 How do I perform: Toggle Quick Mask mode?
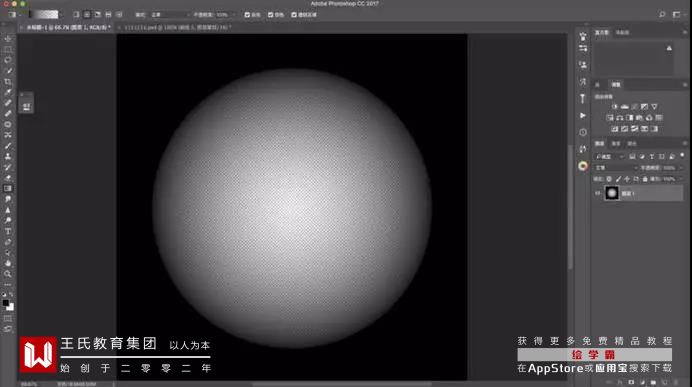8,318
